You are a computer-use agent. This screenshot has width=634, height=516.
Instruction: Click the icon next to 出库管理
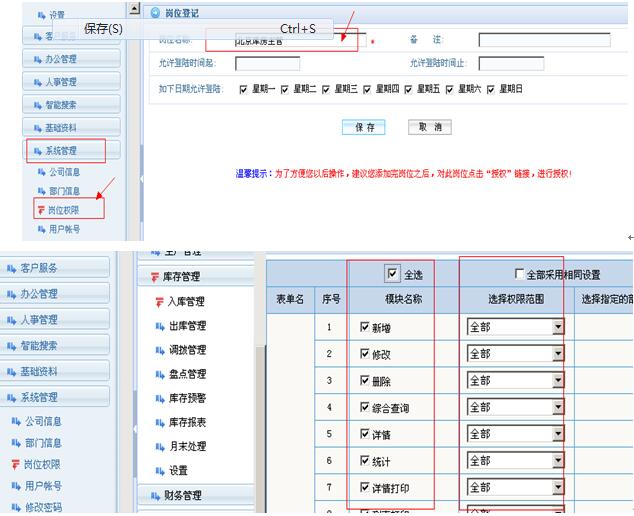159,325
